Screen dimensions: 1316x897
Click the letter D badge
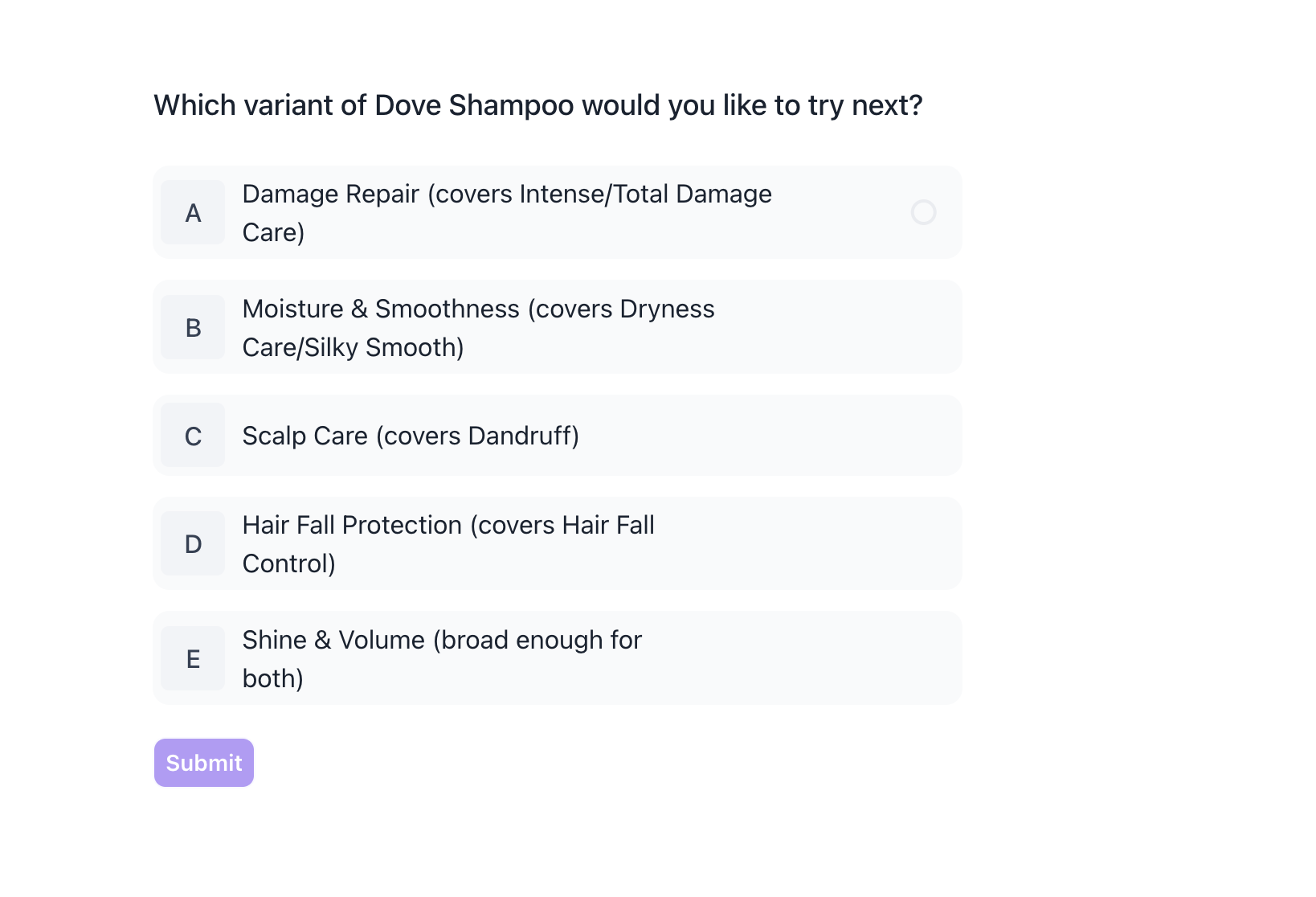tap(193, 544)
